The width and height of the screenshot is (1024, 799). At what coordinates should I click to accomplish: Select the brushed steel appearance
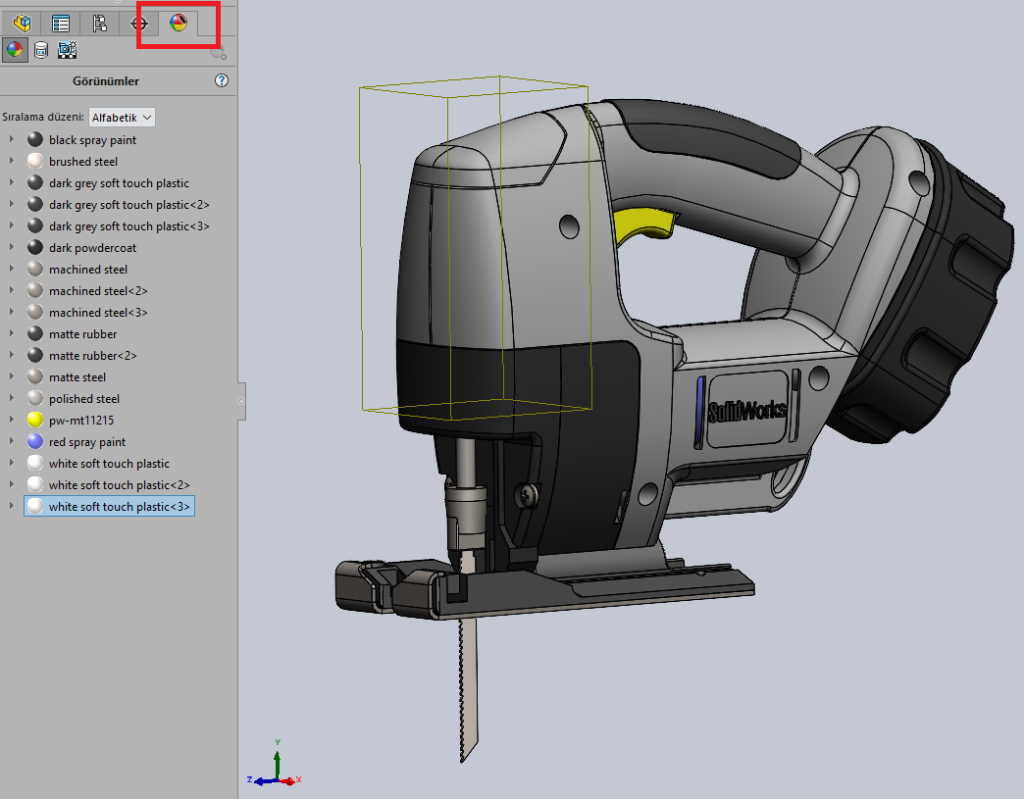(83, 162)
